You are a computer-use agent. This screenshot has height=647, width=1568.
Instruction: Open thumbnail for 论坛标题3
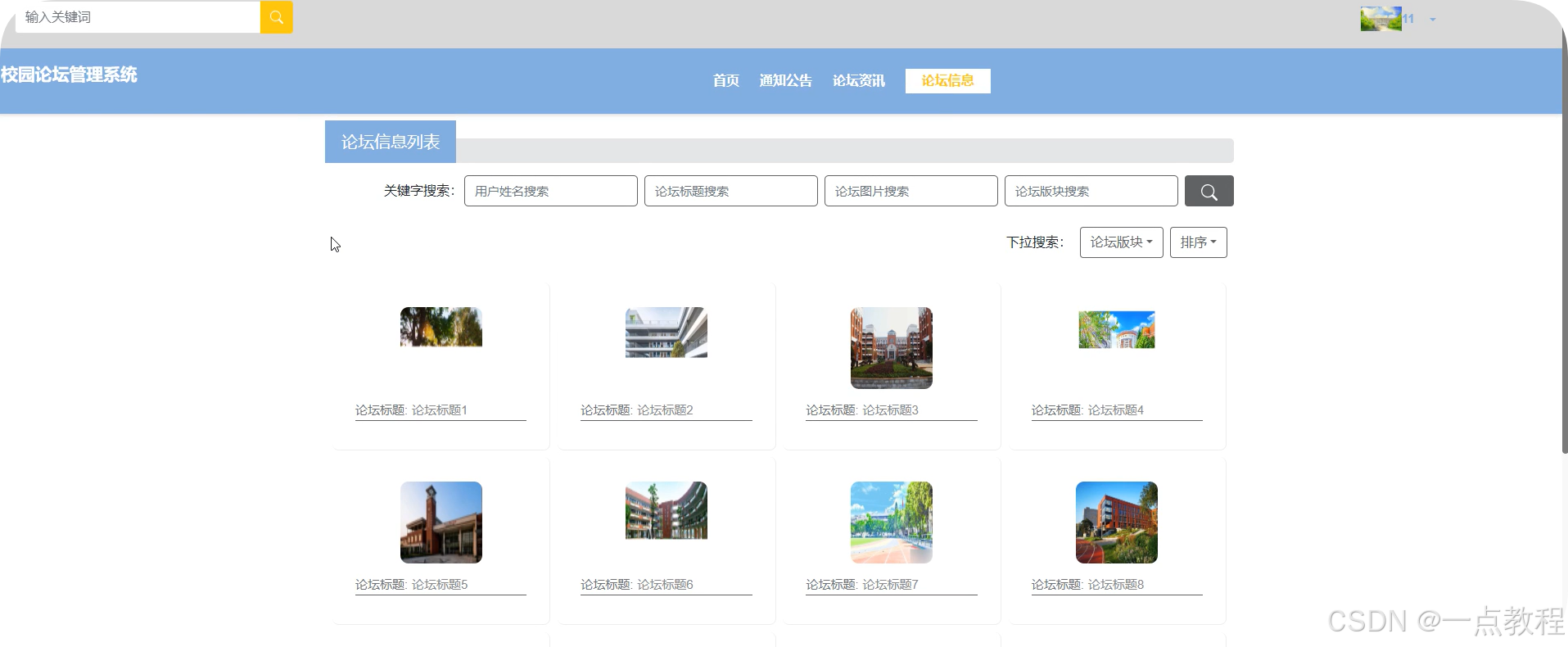coord(892,348)
